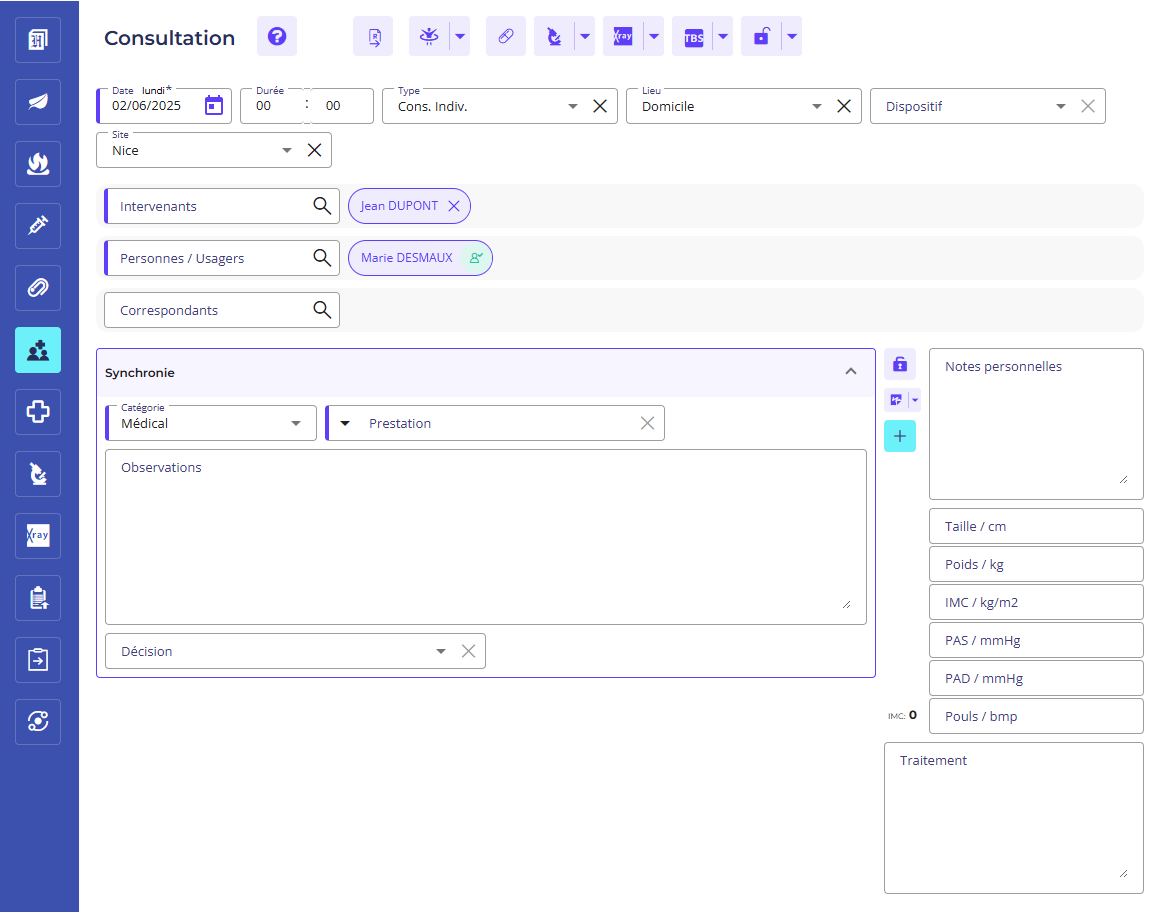Open the highlighted consultation people sidebar icon
This screenshot has height=912, width=1154.
click(x=38, y=350)
